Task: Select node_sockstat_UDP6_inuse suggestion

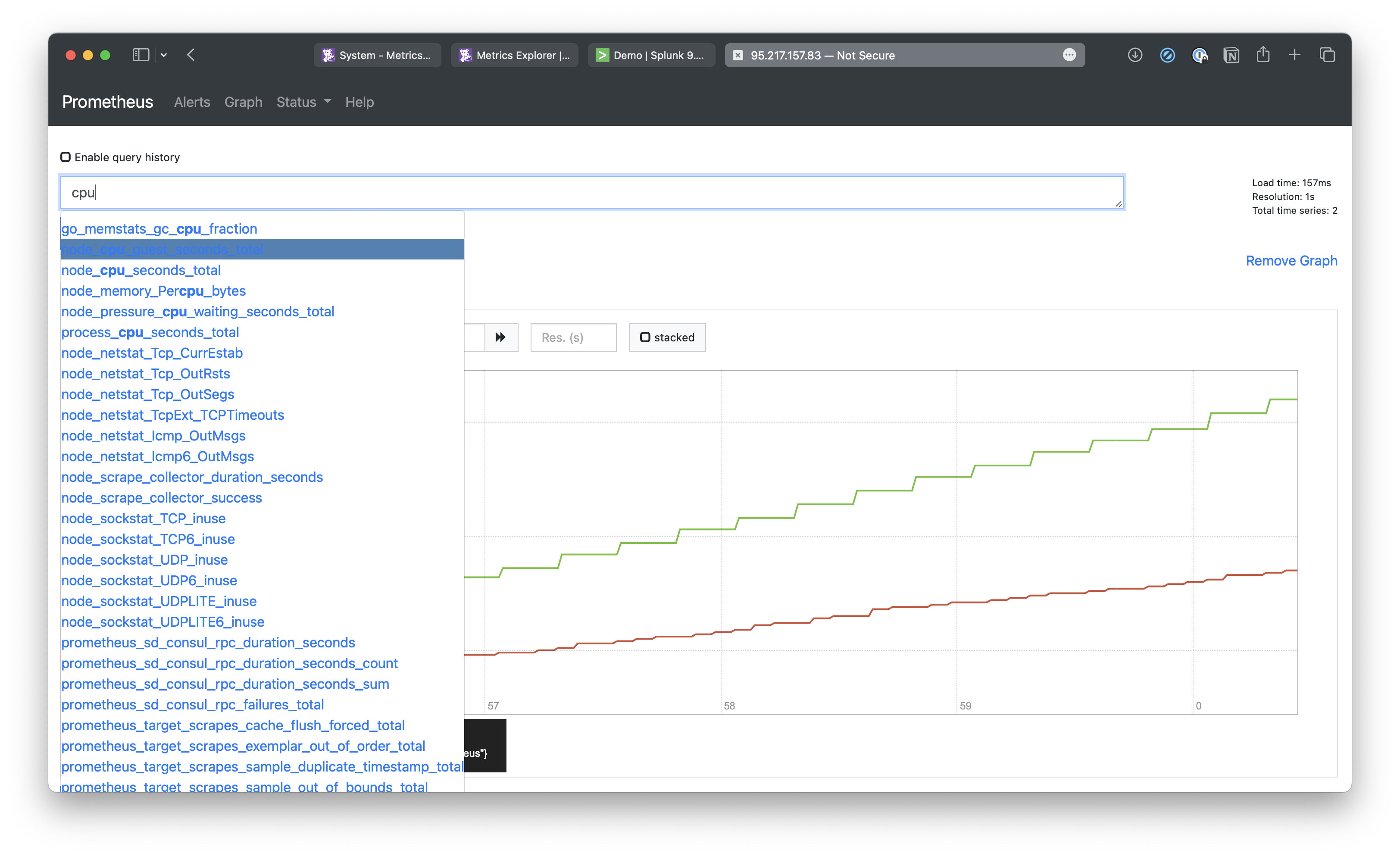Action: 262,581
